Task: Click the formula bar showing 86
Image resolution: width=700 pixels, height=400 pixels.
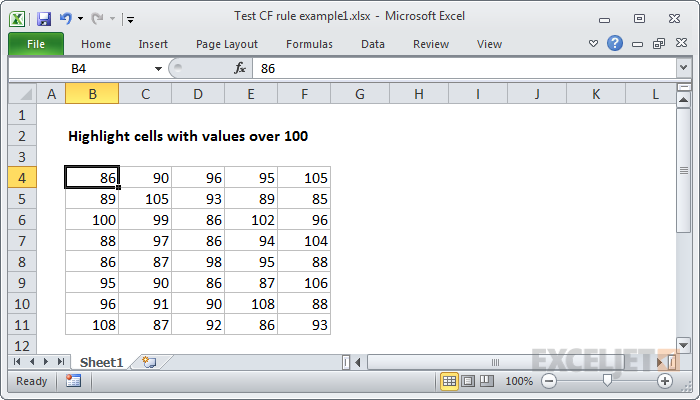Action: (x=464, y=68)
